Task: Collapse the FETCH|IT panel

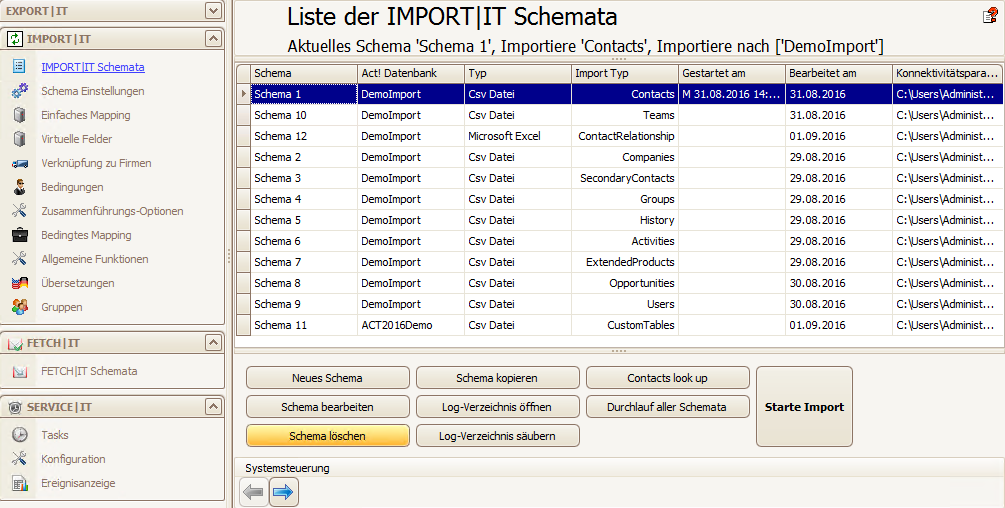Action: (213, 343)
